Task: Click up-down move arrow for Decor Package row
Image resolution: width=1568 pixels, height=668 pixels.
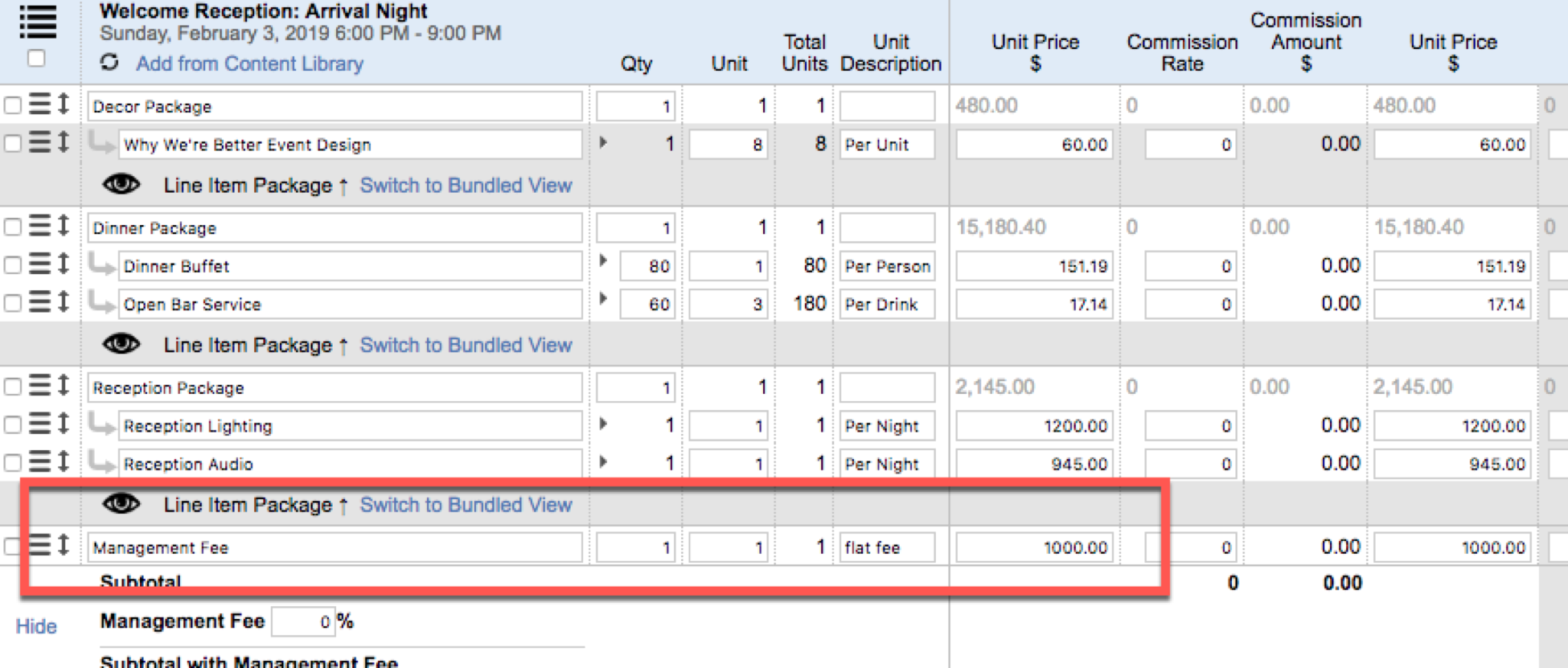Action: click(x=64, y=105)
